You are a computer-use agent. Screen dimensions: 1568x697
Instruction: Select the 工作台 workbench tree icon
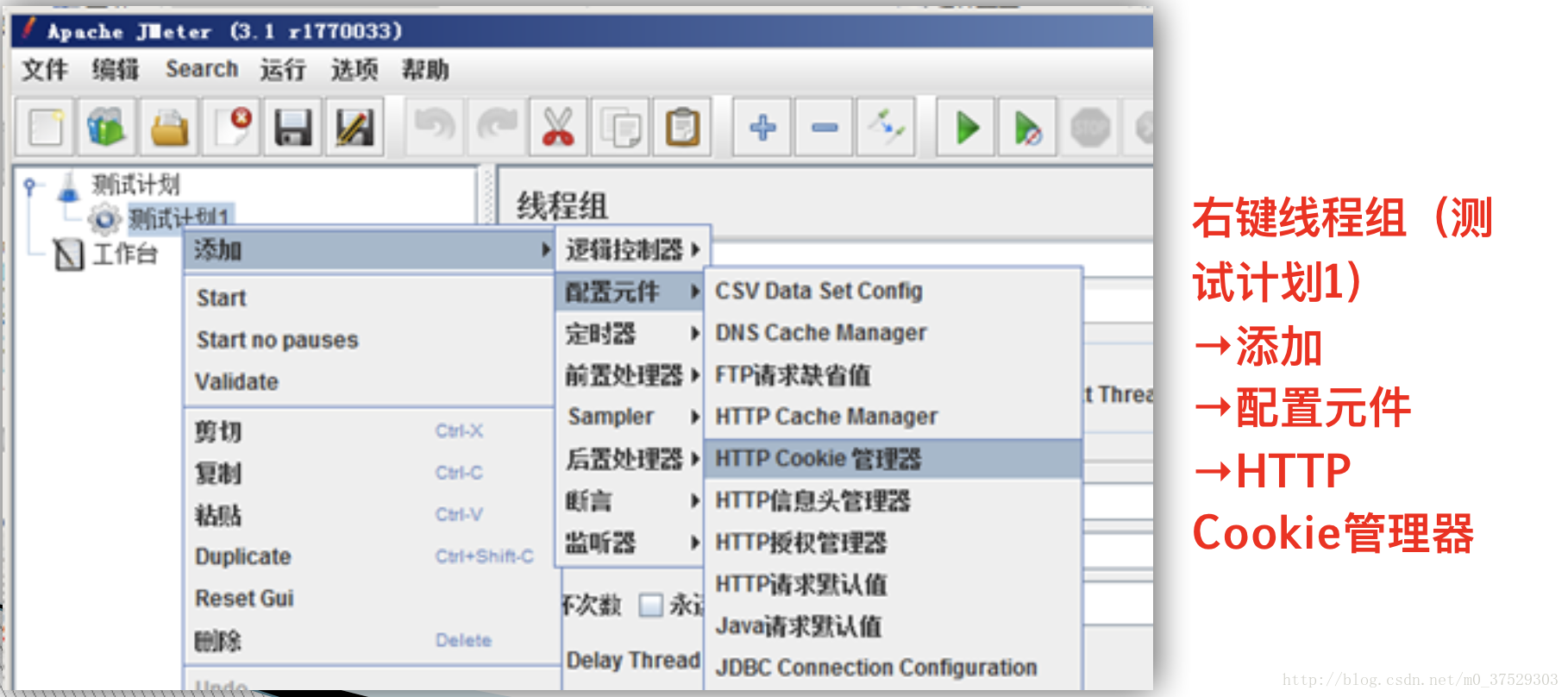pyautogui.click(x=69, y=254)
